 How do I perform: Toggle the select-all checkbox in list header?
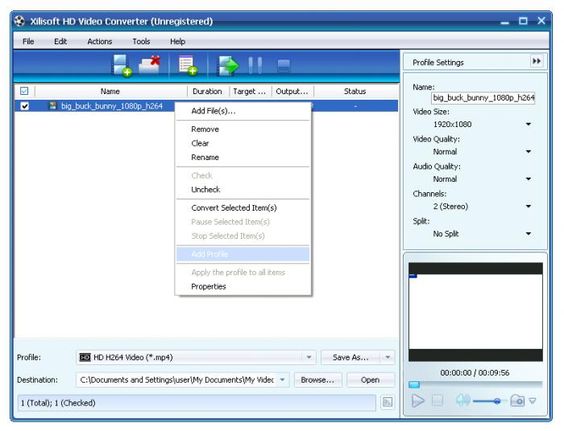(24, 91)
